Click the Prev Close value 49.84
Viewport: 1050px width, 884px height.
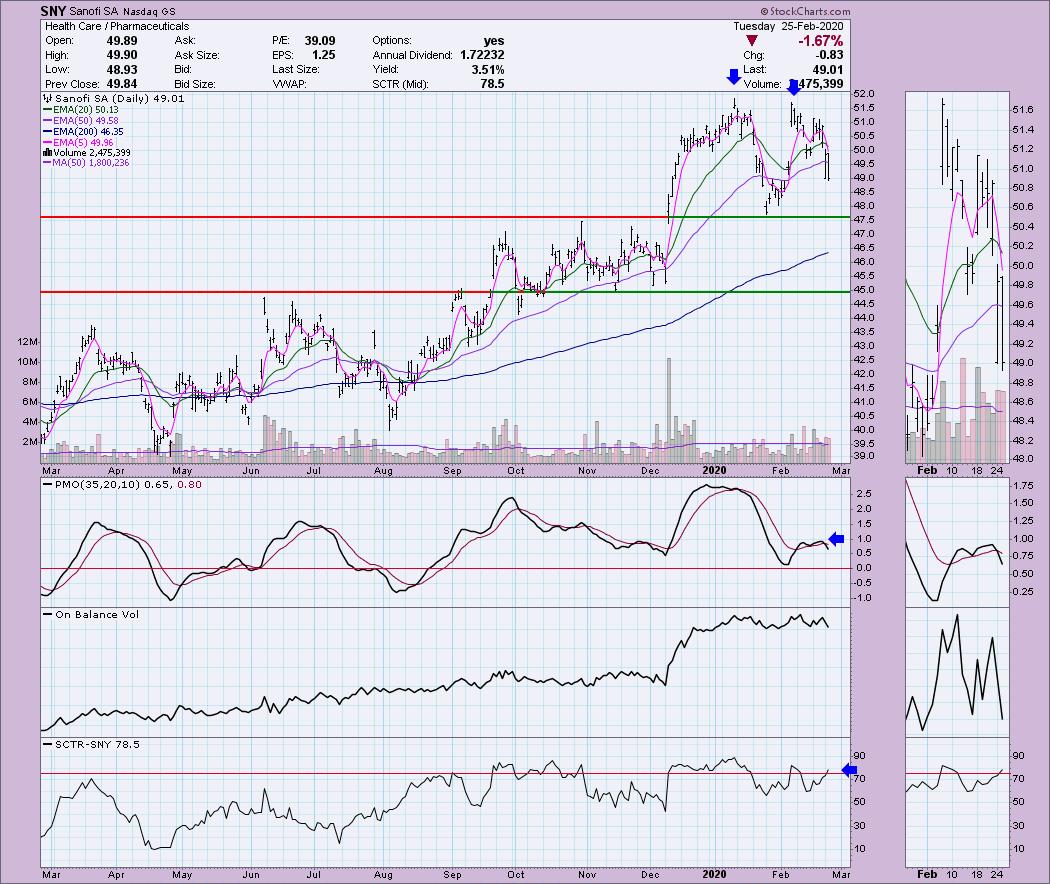[x=122, y=84]
